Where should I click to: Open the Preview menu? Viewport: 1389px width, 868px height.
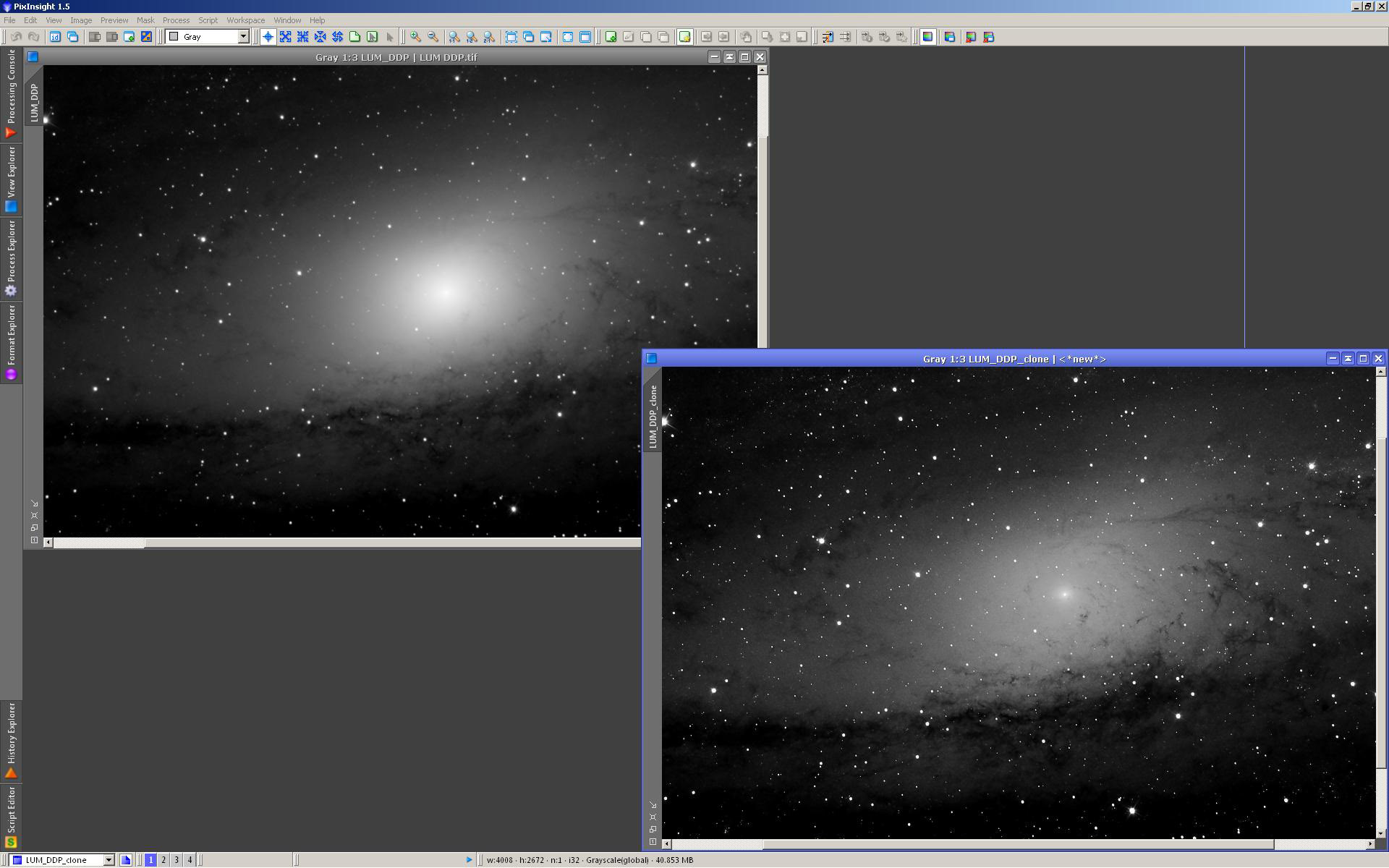click(114, 20)
